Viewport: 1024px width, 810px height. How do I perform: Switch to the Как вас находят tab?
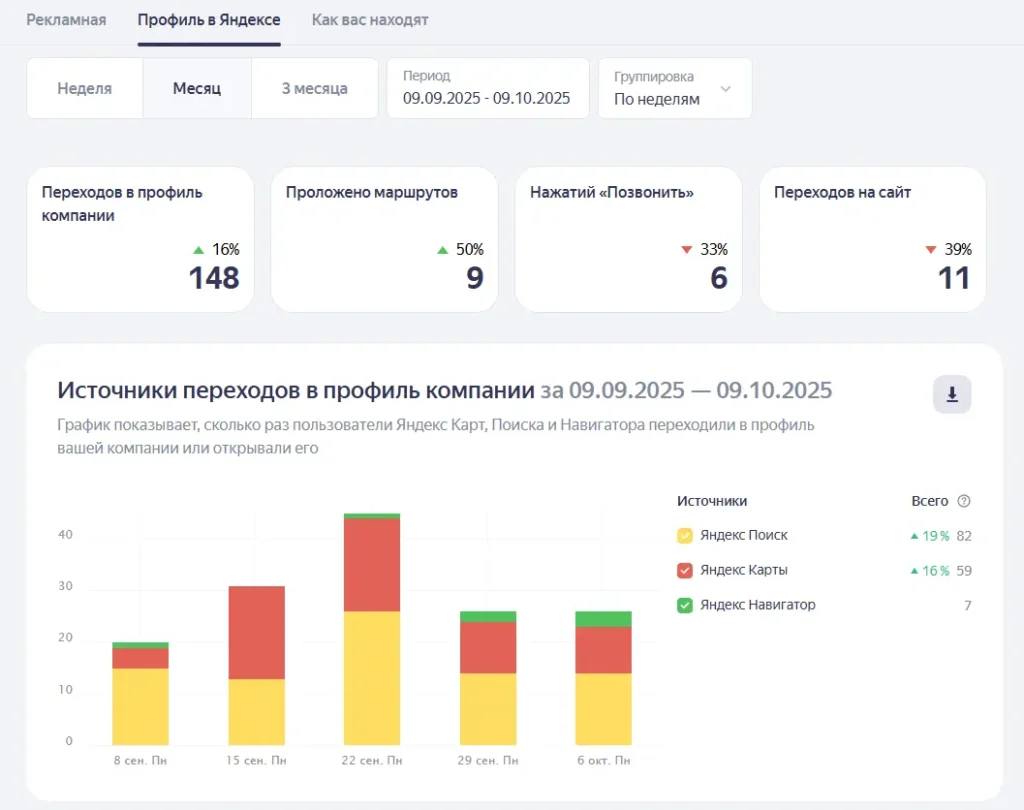point(370,20)
